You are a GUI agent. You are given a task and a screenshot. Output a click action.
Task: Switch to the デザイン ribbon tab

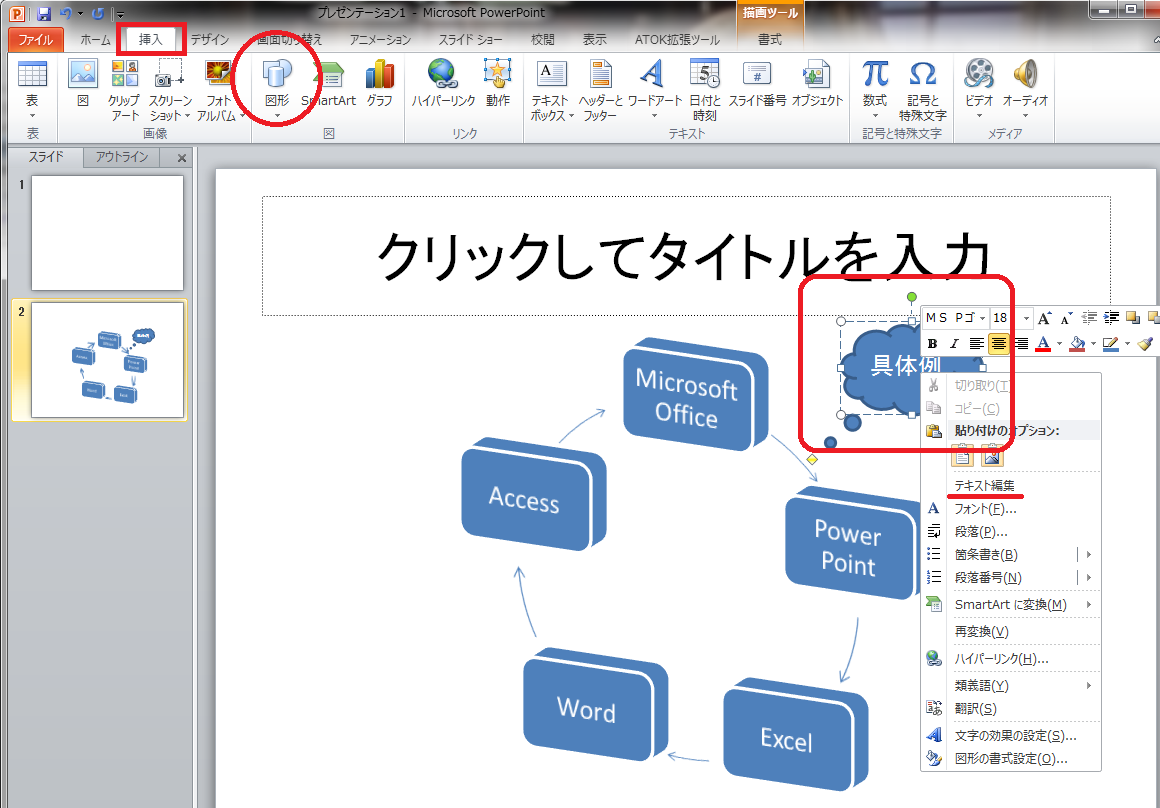[210, 39]
